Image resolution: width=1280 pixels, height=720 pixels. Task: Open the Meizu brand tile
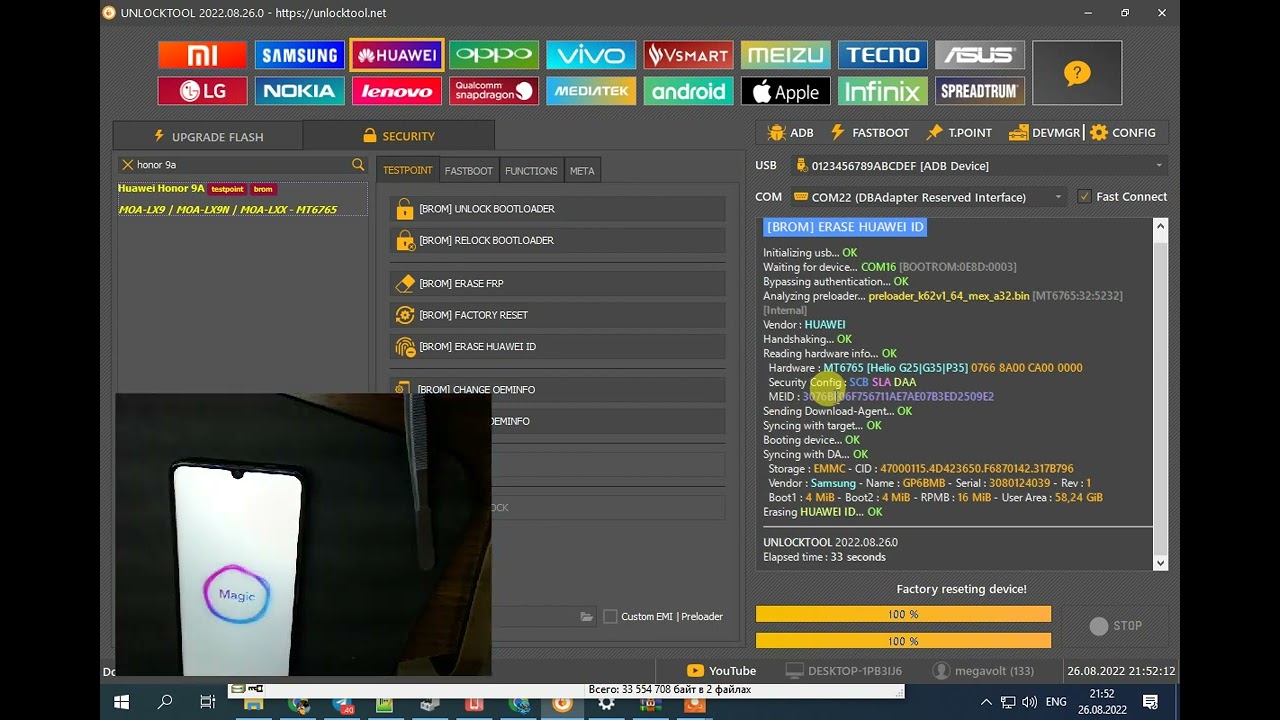coord(785,55)
